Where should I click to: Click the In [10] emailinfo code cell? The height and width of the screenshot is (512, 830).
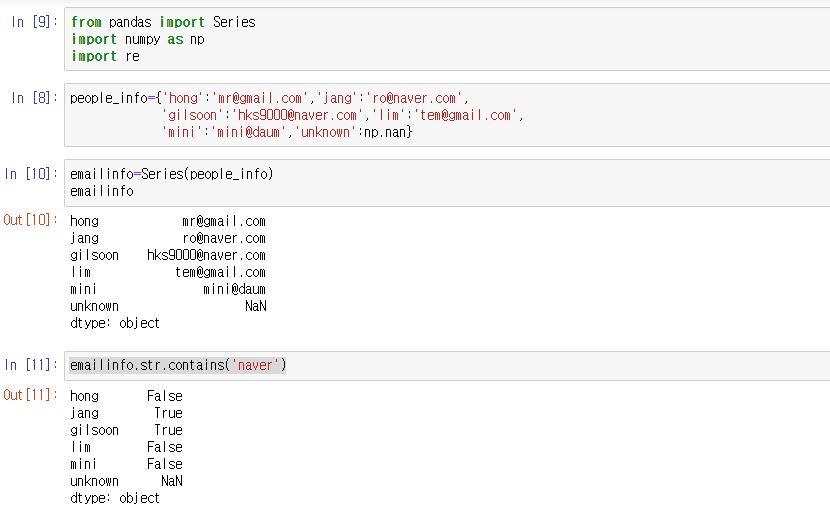[447, 183]
